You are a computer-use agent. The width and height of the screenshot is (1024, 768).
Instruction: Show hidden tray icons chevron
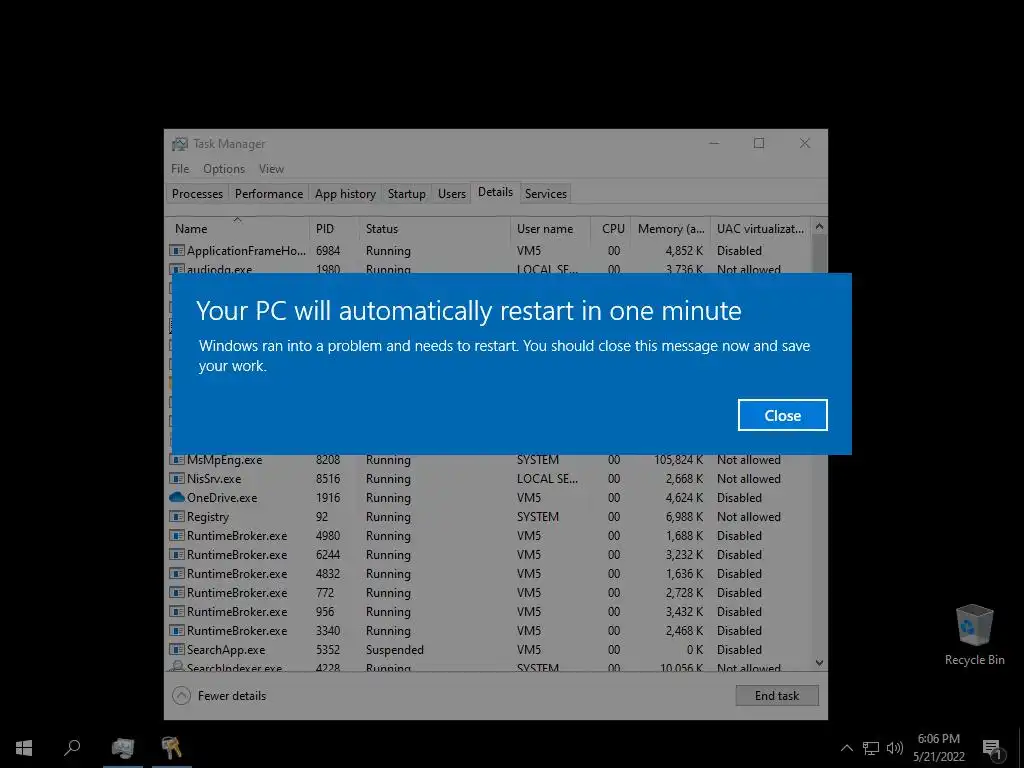pyautogui.click(x=847, y=748)
